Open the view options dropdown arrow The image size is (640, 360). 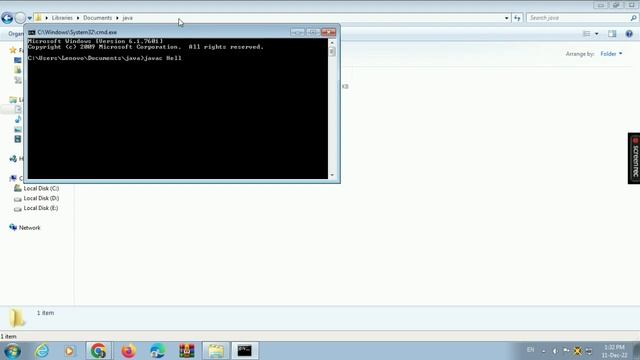597,34
